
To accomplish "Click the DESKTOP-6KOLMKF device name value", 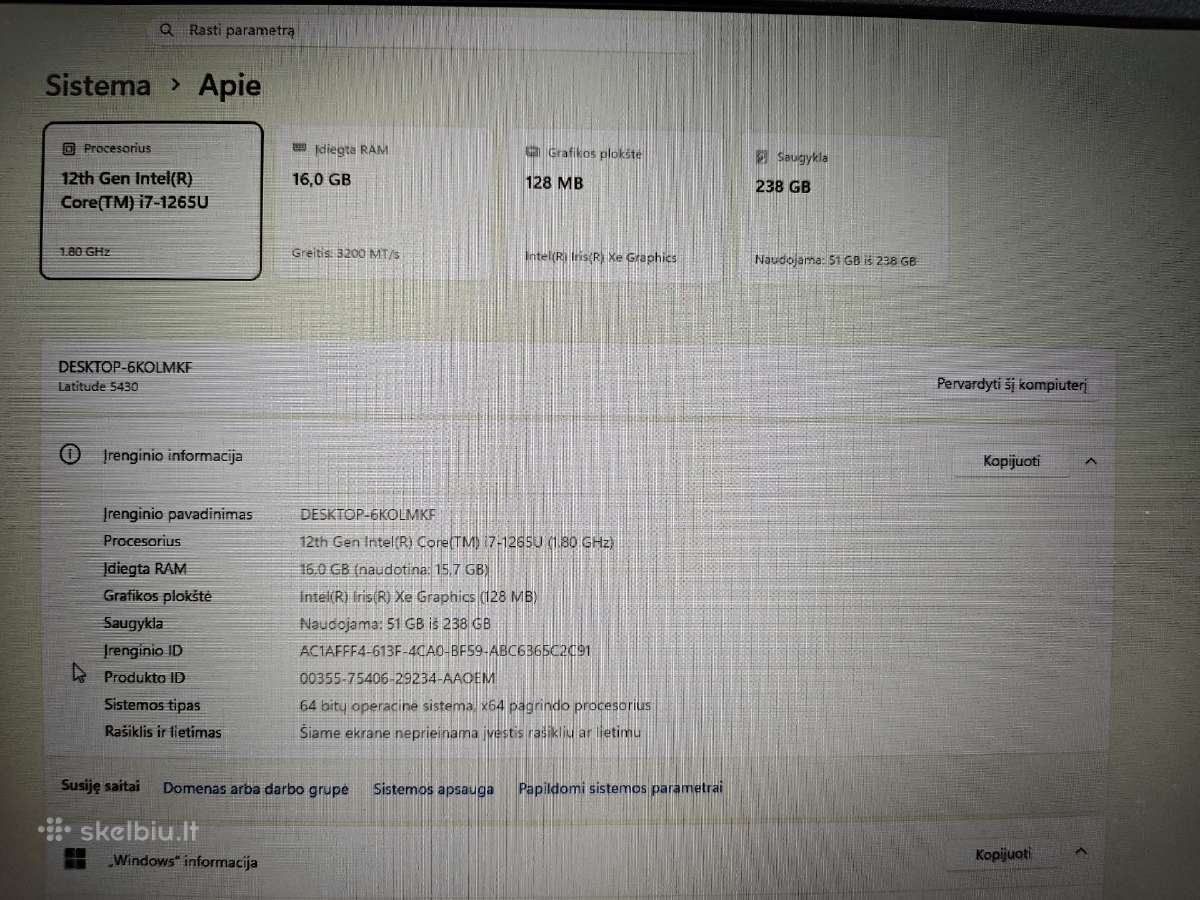I will 368,514.
